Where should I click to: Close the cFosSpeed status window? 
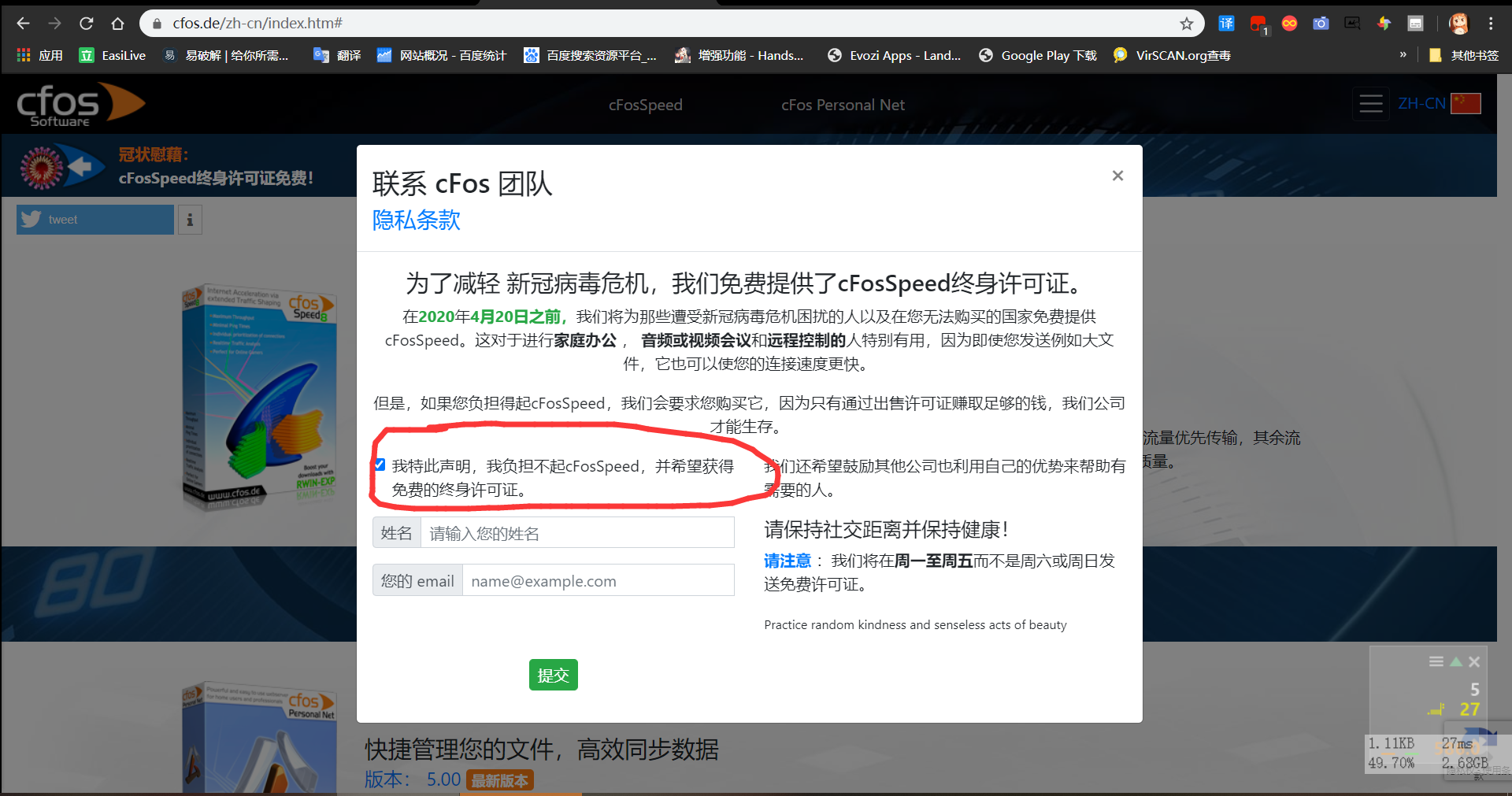1474,662
